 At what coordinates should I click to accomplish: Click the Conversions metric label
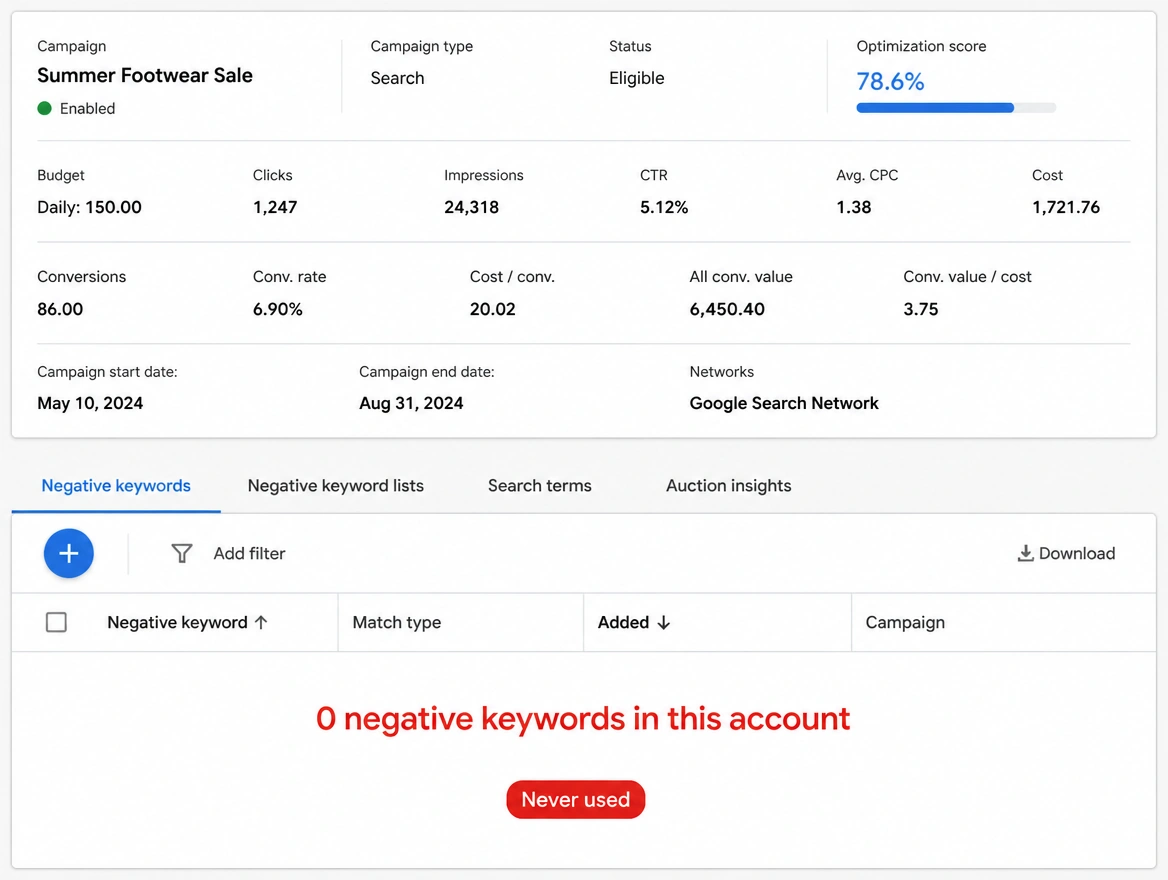pos(81,277)
